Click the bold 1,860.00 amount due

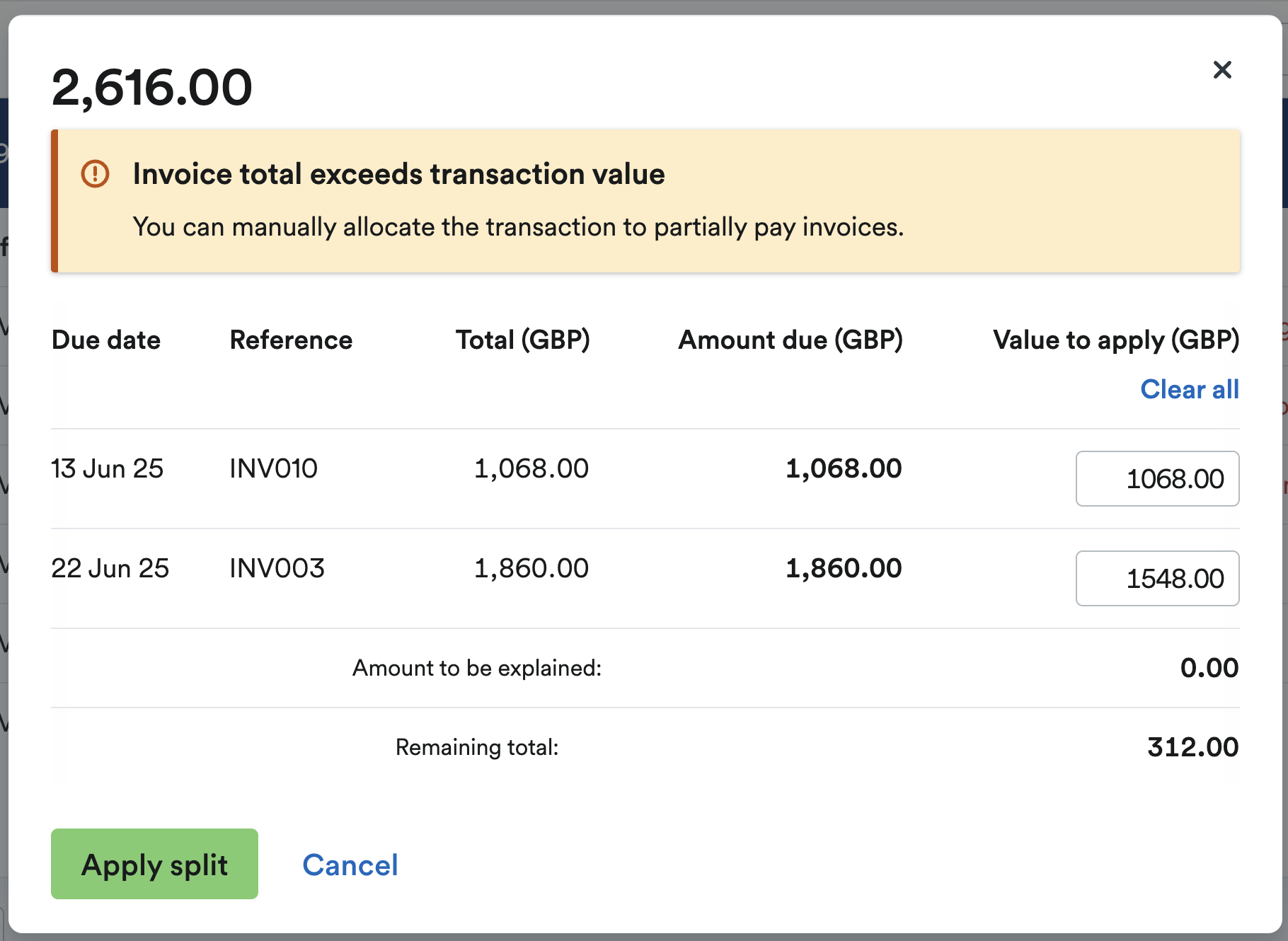click(844, 568)
